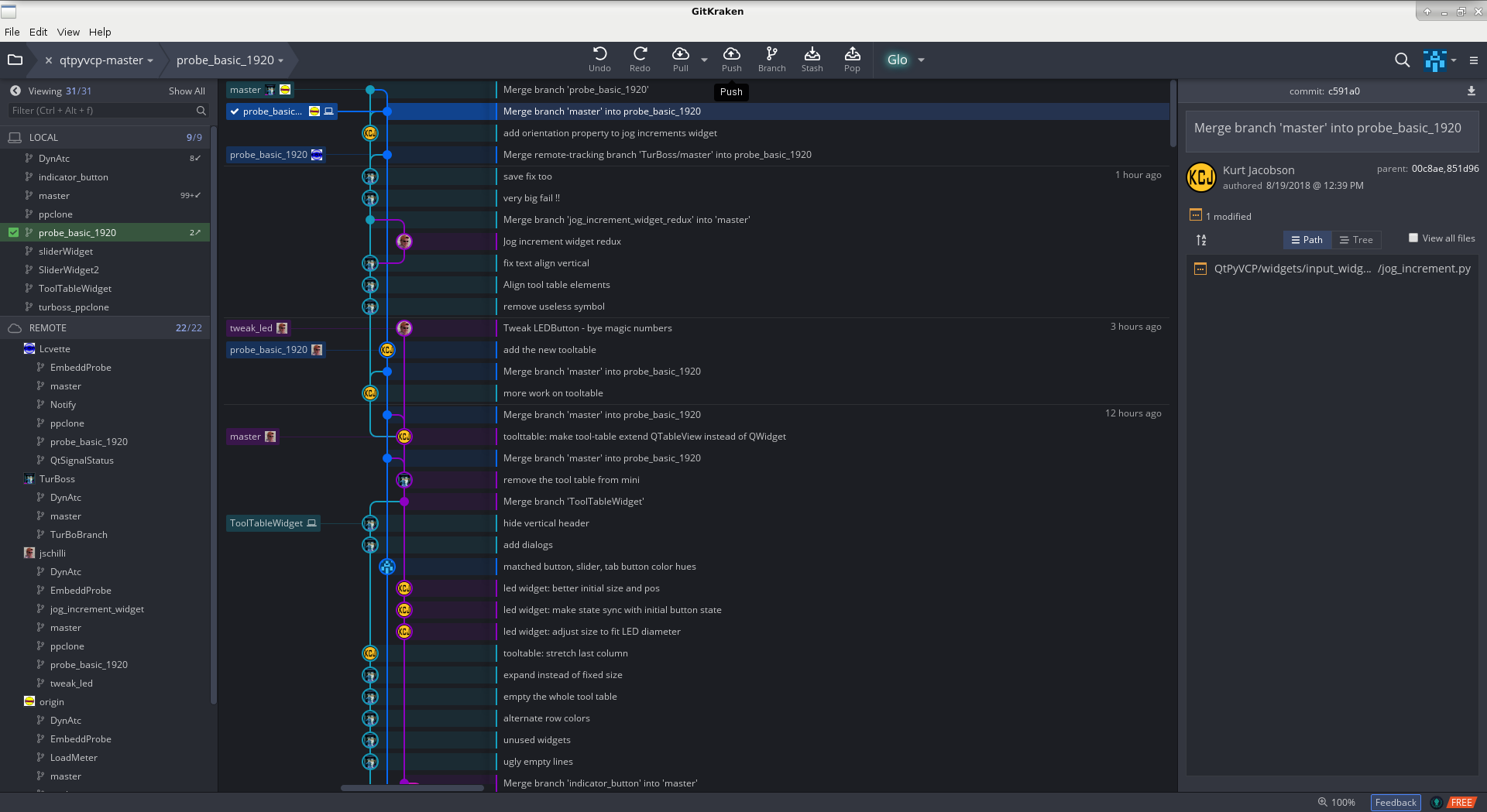The image size is (1487, 812).
Task: Select commit 'add the new tooltable'
Action: coord(549,350)
